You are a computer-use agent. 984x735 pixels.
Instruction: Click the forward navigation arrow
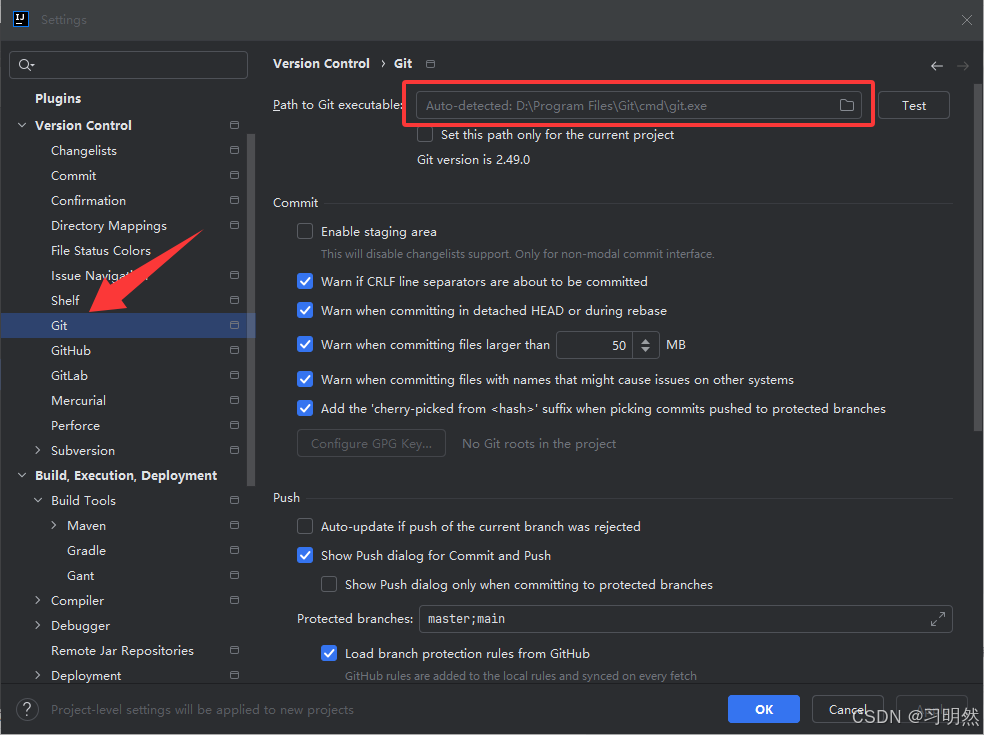(963, 66)
